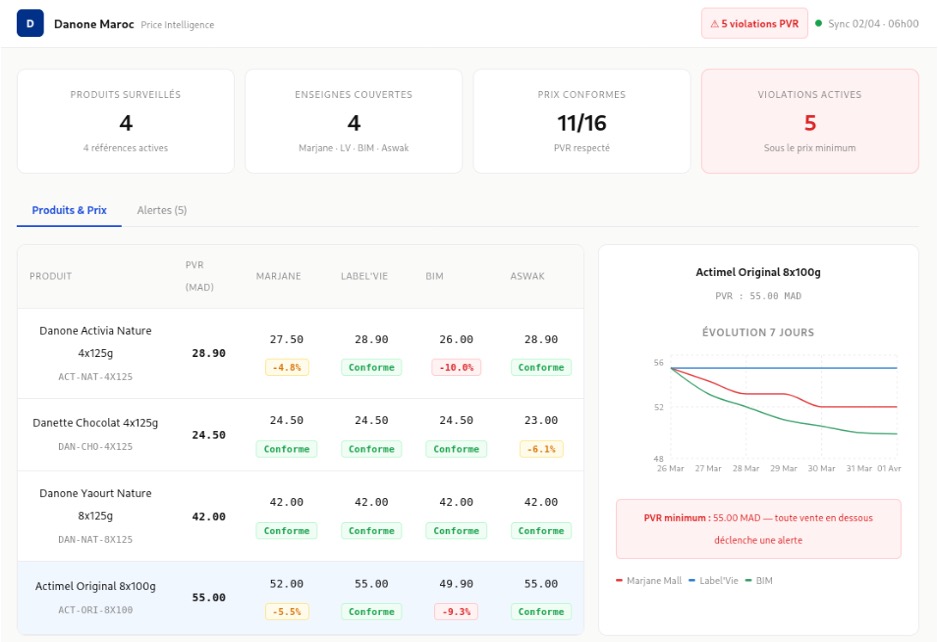Click the -6.1% Aswak badge for Danette
Screen dimensions: 938x642
(541, 449)
